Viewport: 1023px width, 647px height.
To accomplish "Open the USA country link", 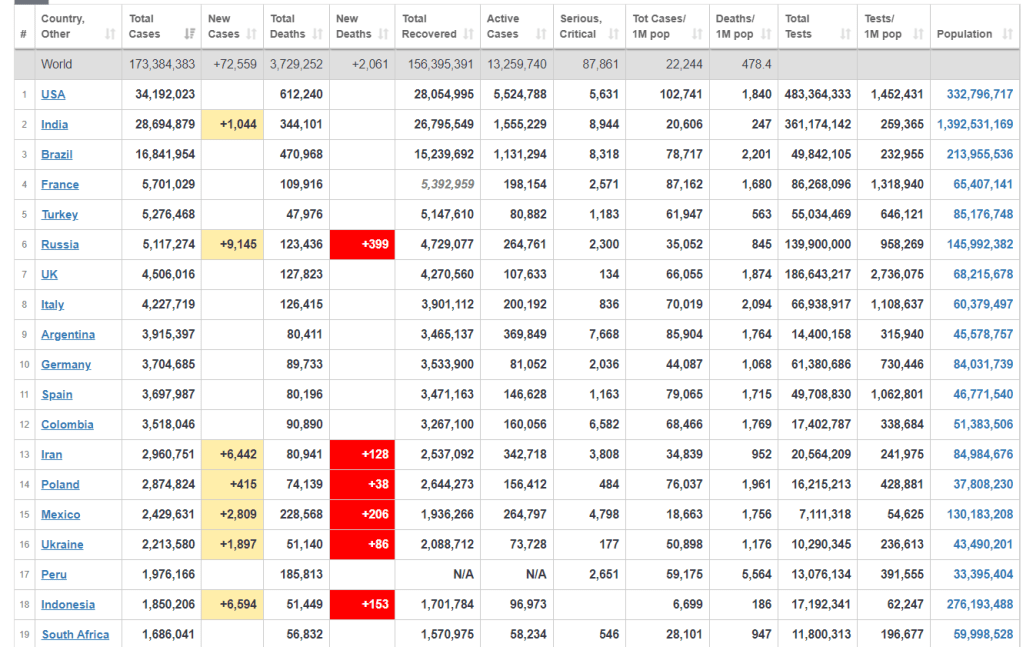I will [53, 95].
